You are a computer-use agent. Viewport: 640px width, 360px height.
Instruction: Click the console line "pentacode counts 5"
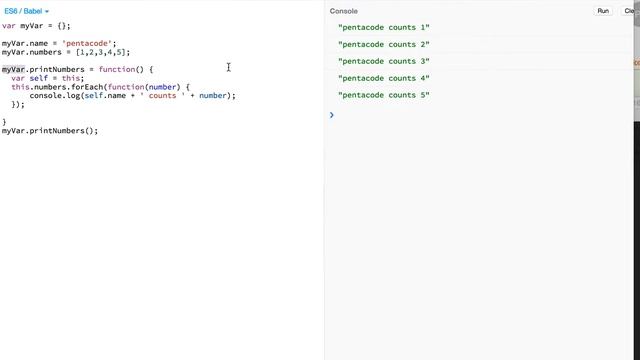click(x=384, y=95)
